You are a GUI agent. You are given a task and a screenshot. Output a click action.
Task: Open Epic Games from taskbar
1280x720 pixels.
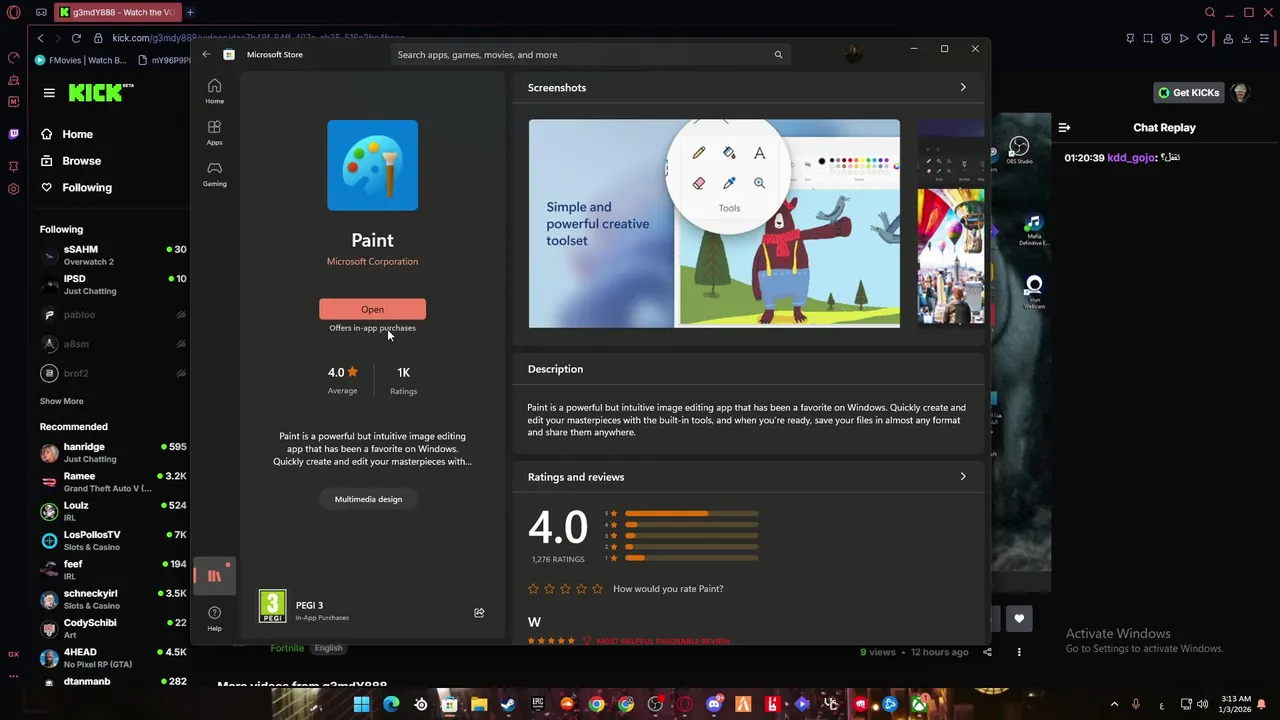[537, 704]
